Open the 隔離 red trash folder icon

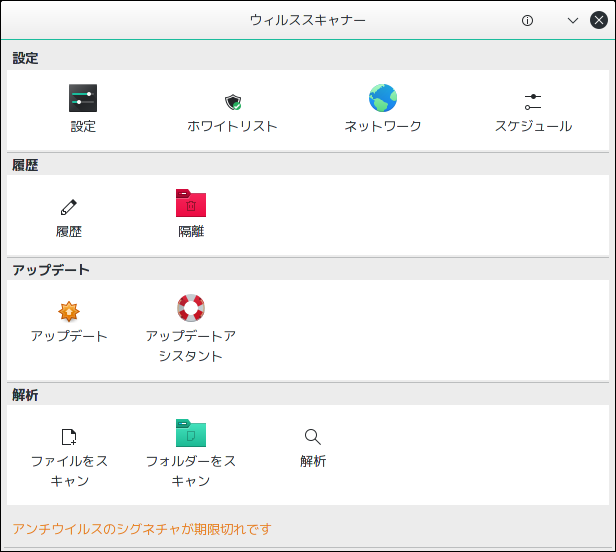coord(191,203)
